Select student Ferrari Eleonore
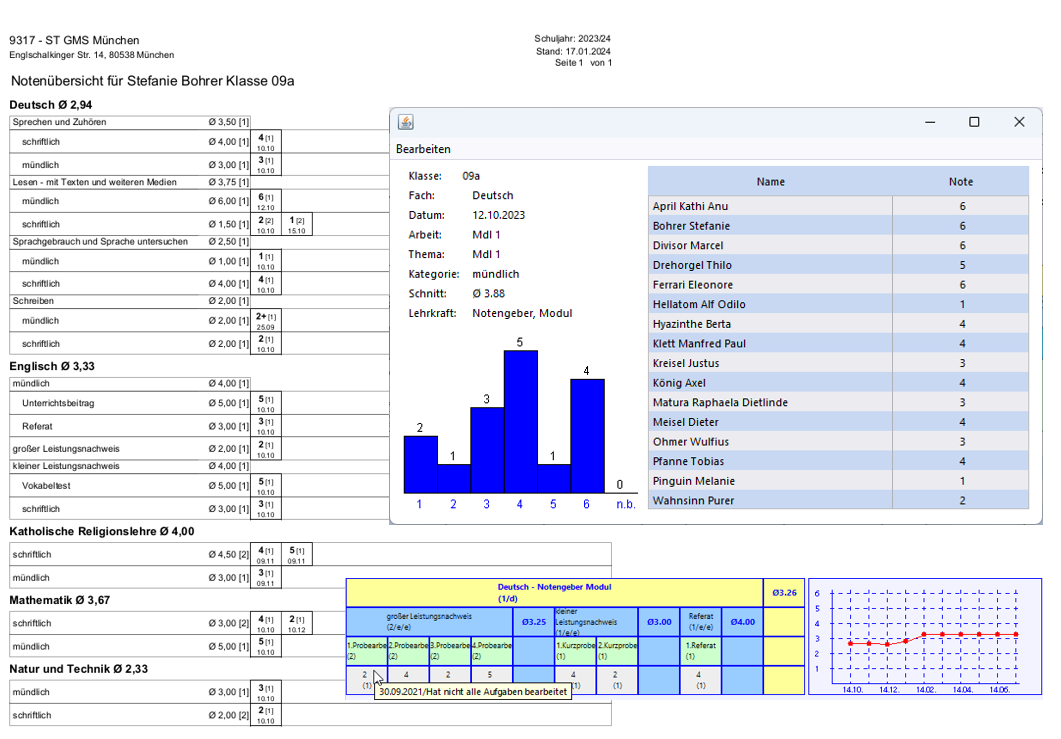 [x=838, y=285]
